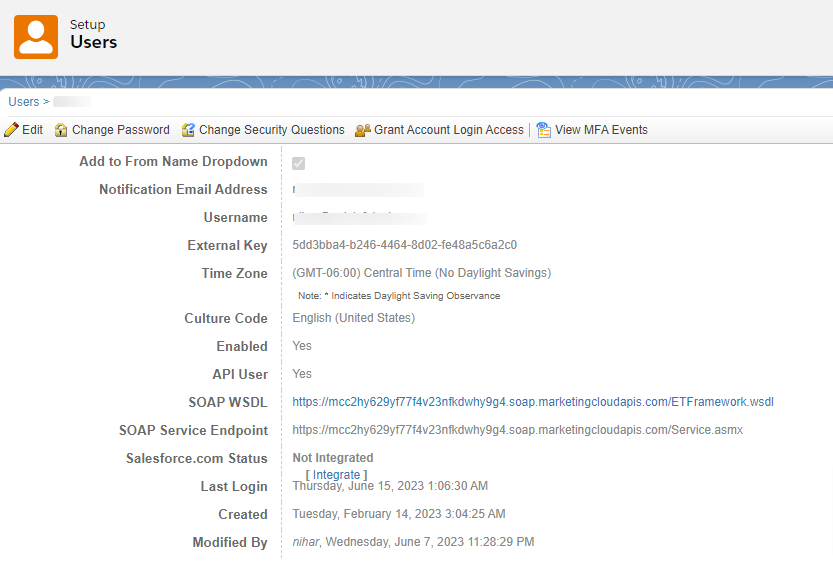Click the blurred user name in breadcrumb

pyautogui.click(x=72, y=101)
